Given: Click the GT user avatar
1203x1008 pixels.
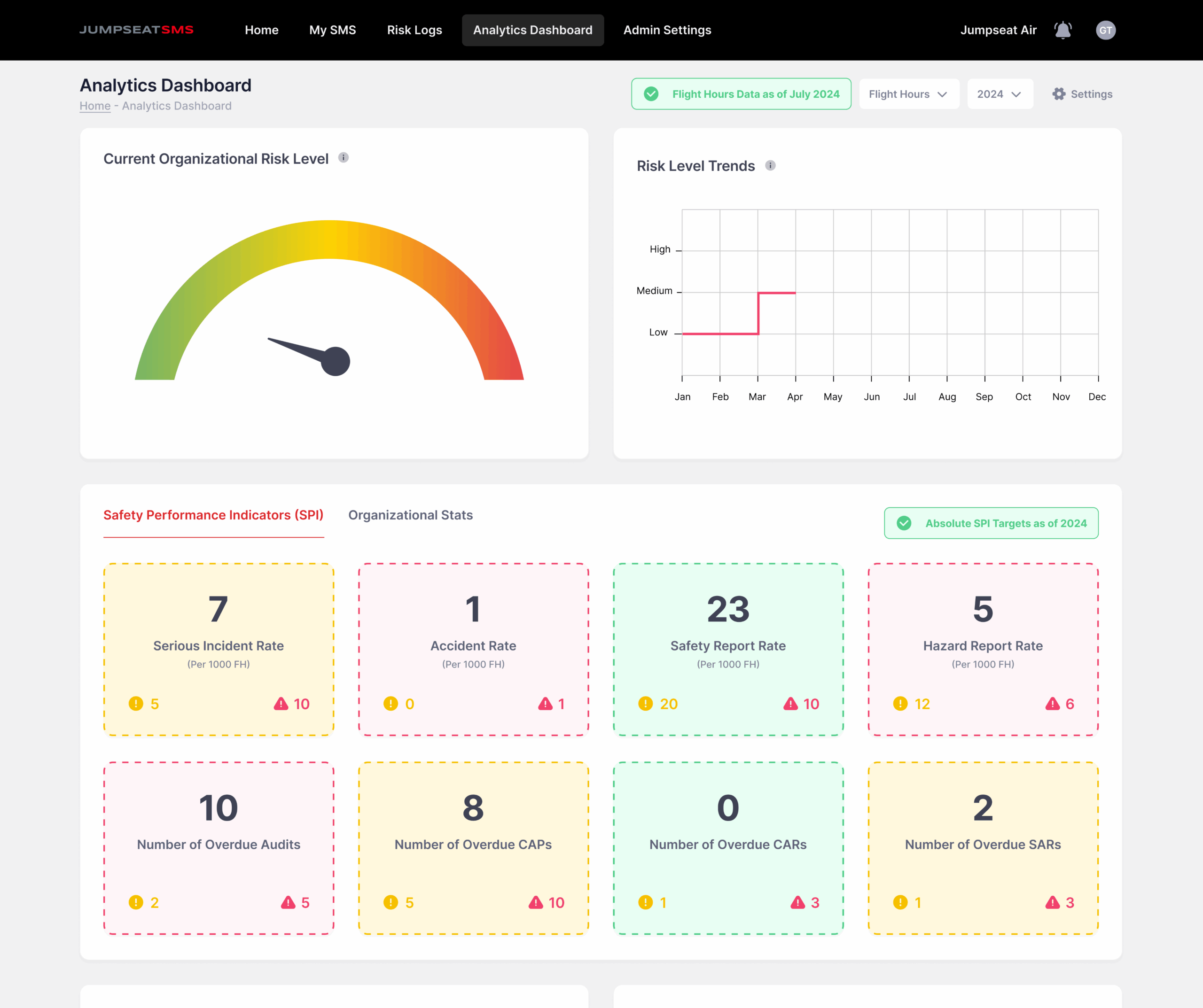Looking at the screenshot, I should 1105,30.
